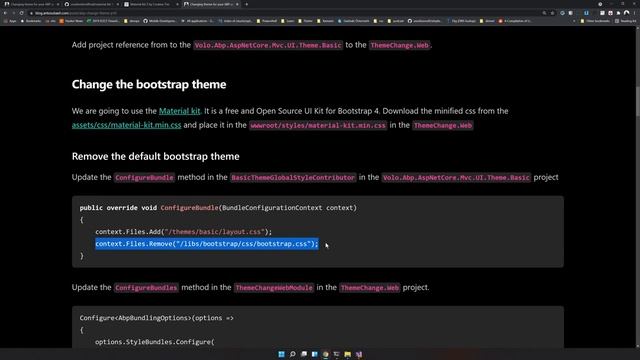Open the Windows Start menu
This screenshot has height=360, width=640.
coord(281,354)
